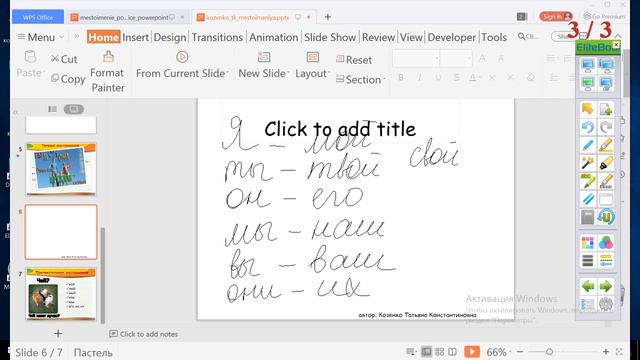Select the blue line drawing tool
640x360 pixels.
tap(588, 199)
